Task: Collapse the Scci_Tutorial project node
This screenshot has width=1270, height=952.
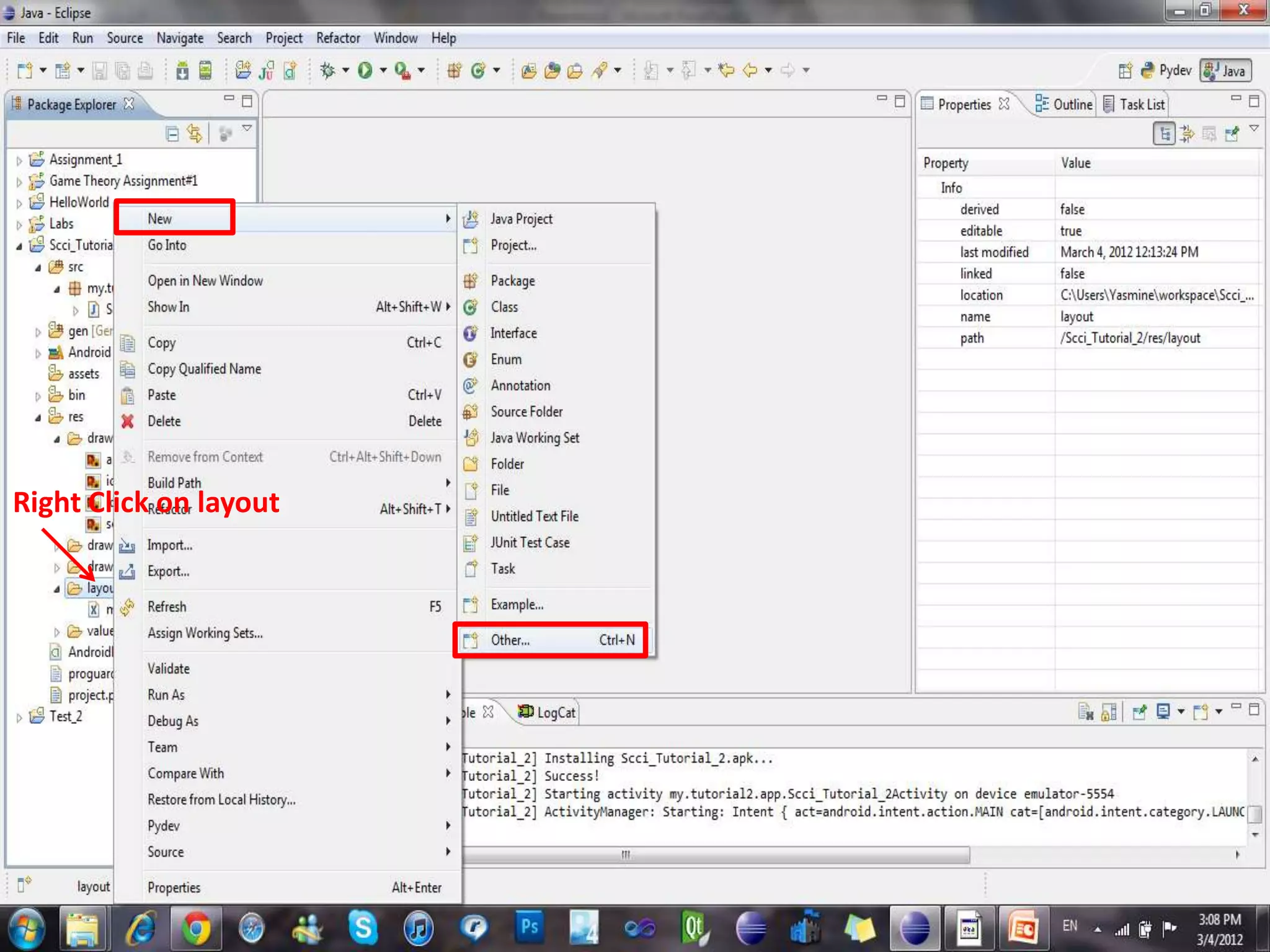Action: 19,246
